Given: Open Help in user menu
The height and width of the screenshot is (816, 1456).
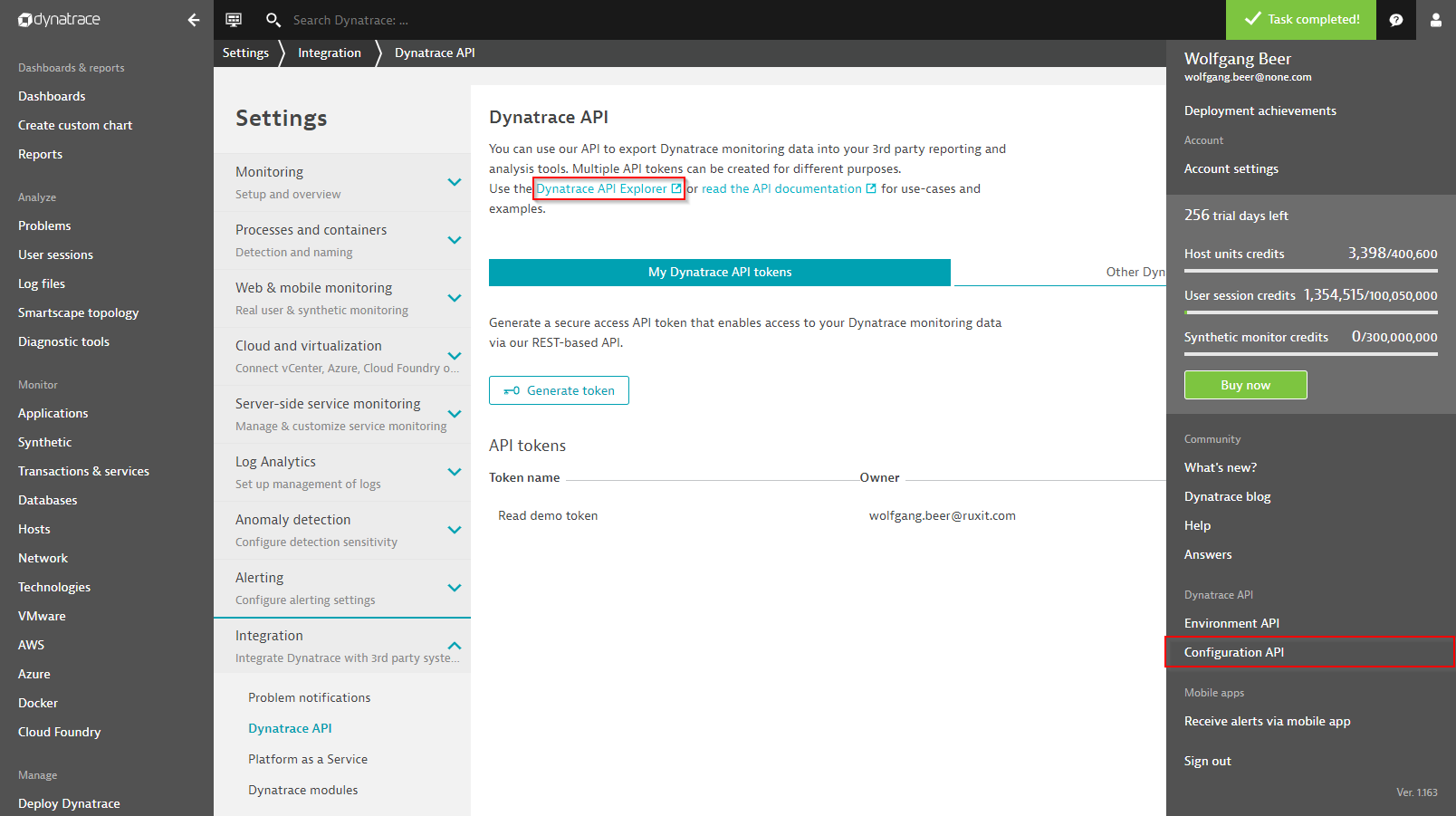Looking at the screenshot, I should tap(1197, 525).
